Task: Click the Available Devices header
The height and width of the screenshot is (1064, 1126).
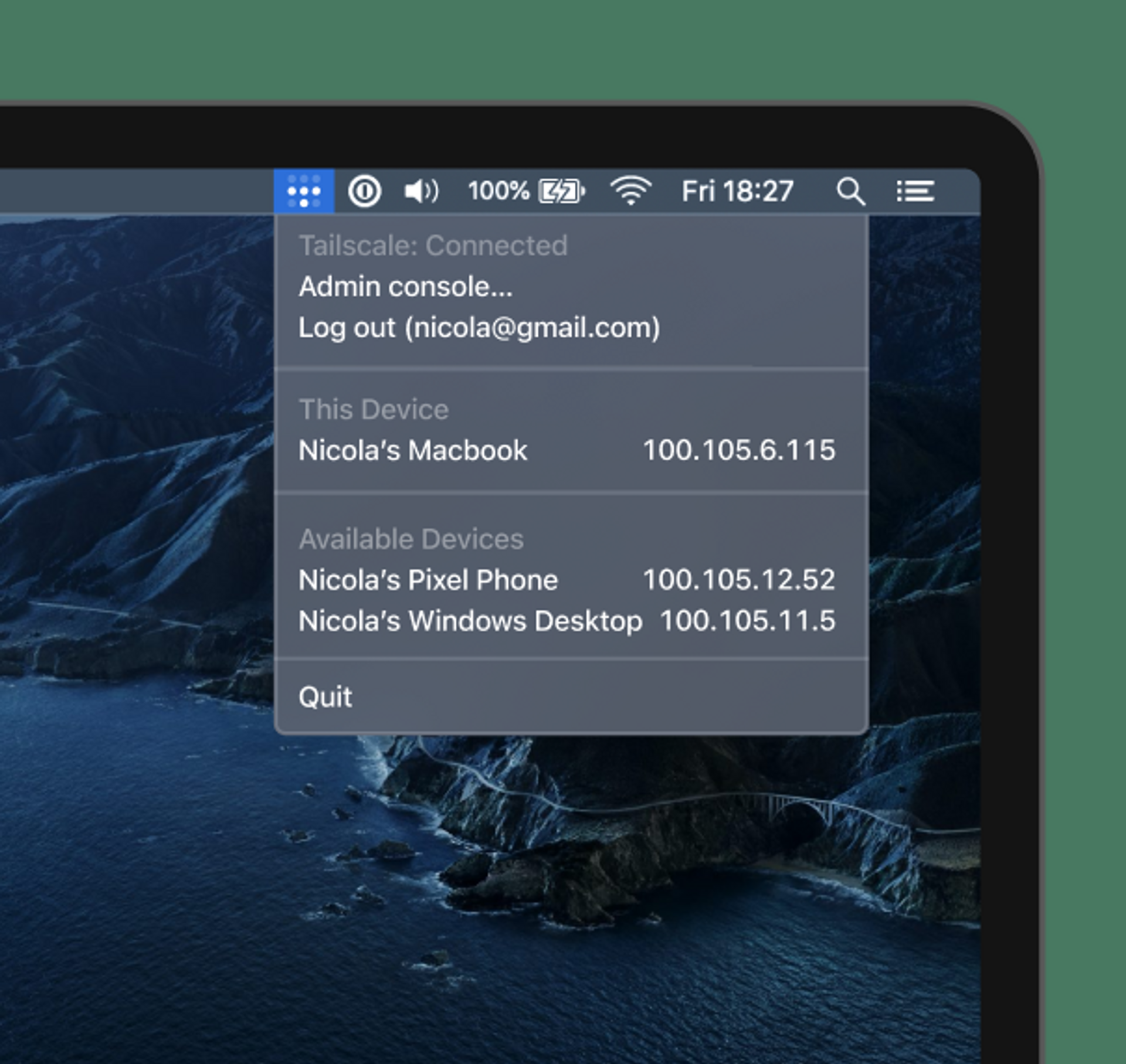Action: [x=411, y=539]
